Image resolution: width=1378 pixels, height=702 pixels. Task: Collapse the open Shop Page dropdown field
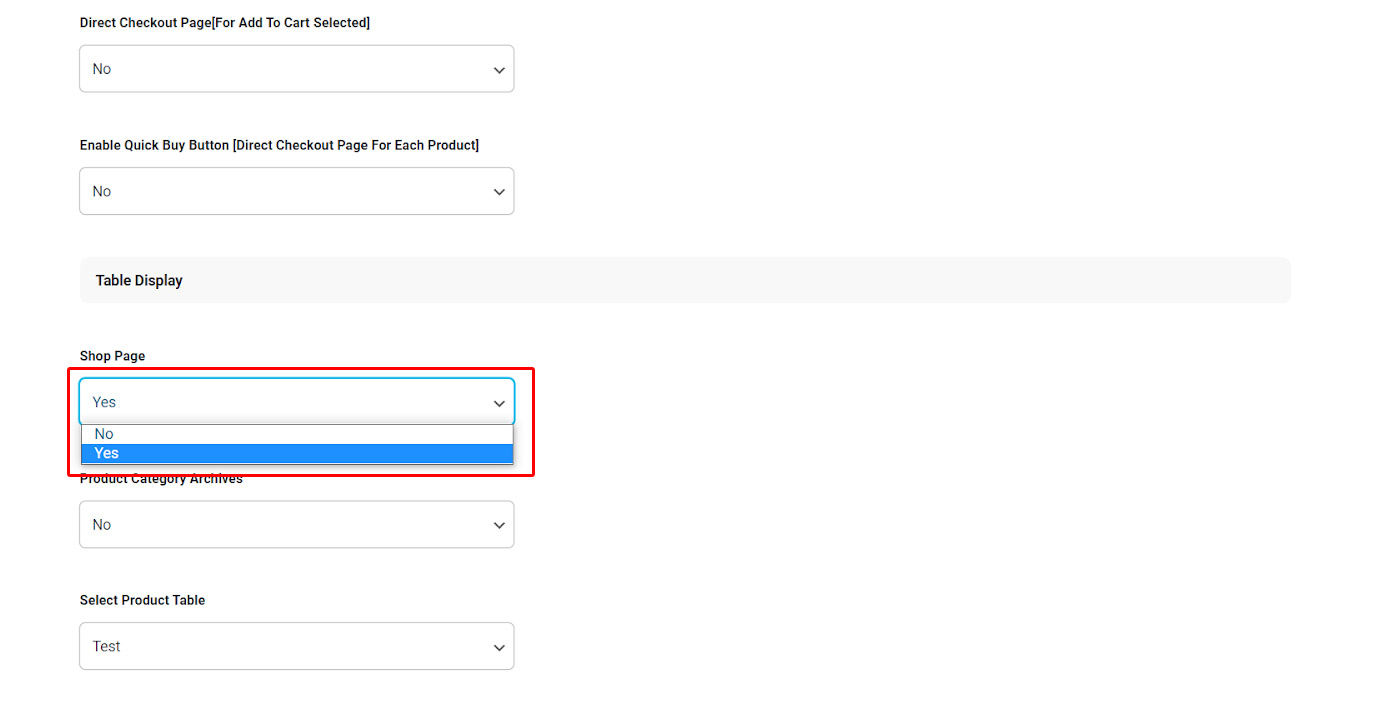296,402
